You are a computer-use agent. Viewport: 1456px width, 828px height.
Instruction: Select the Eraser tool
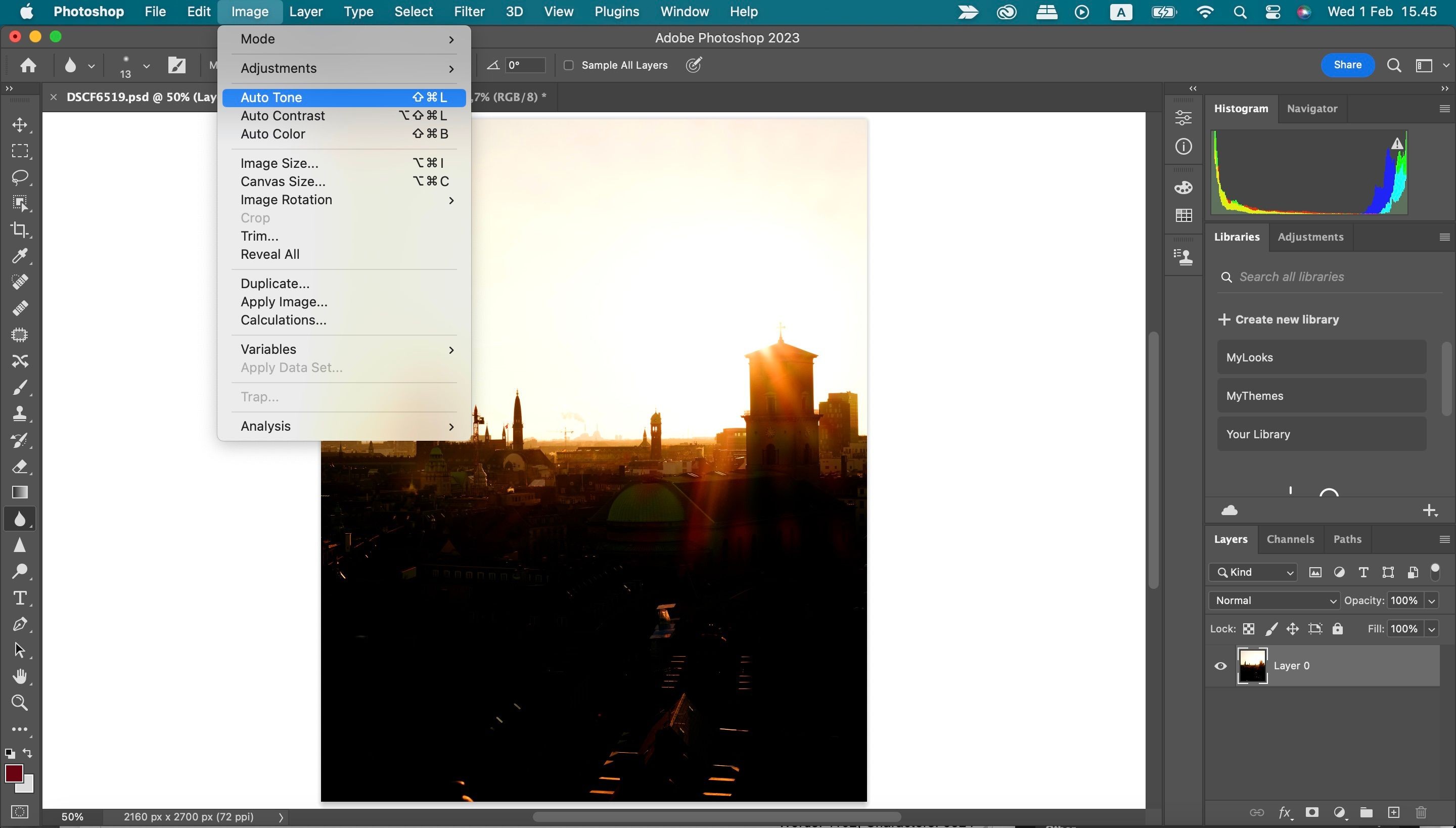pos(20,466)
